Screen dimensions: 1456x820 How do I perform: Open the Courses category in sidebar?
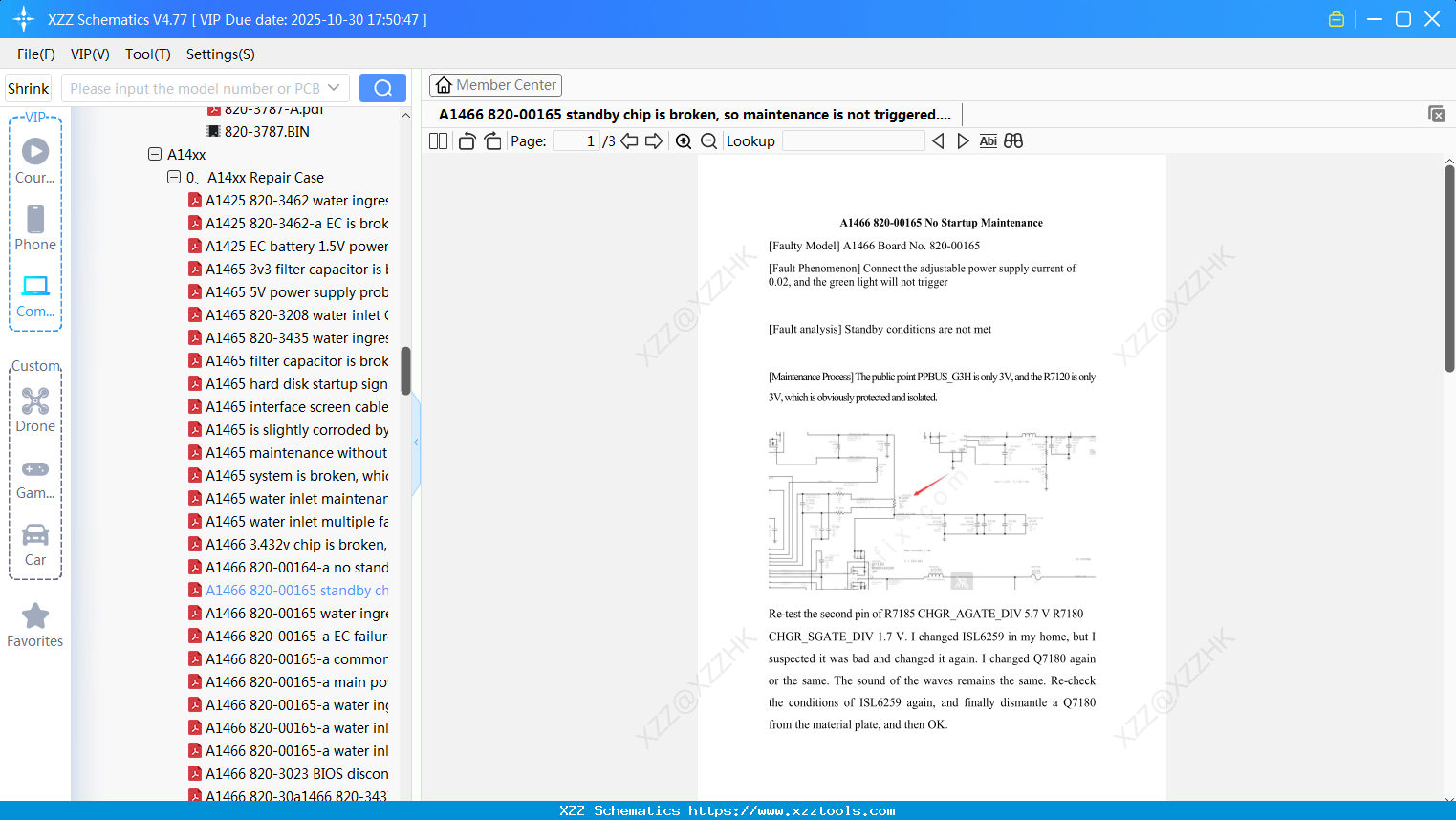point(35,161)
